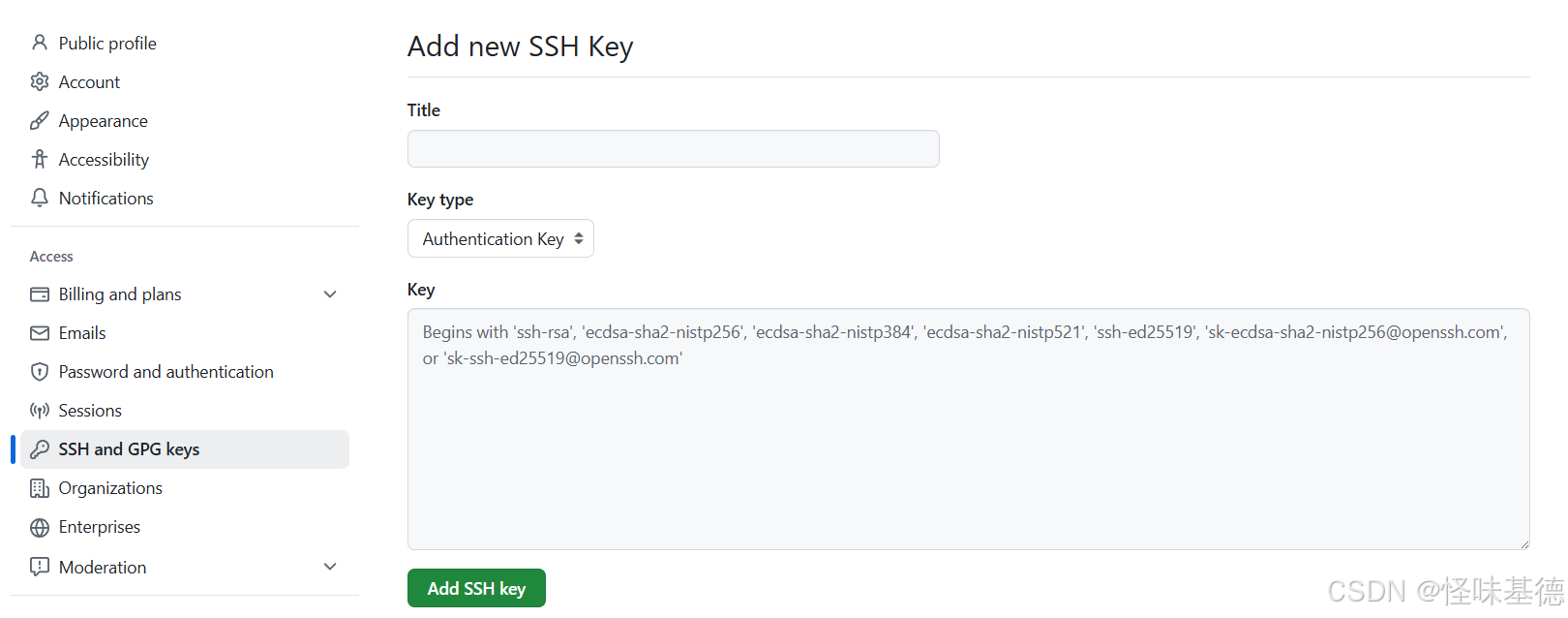
Task: Expand the Billing and plans section
Action: click(x=330, y=294)
